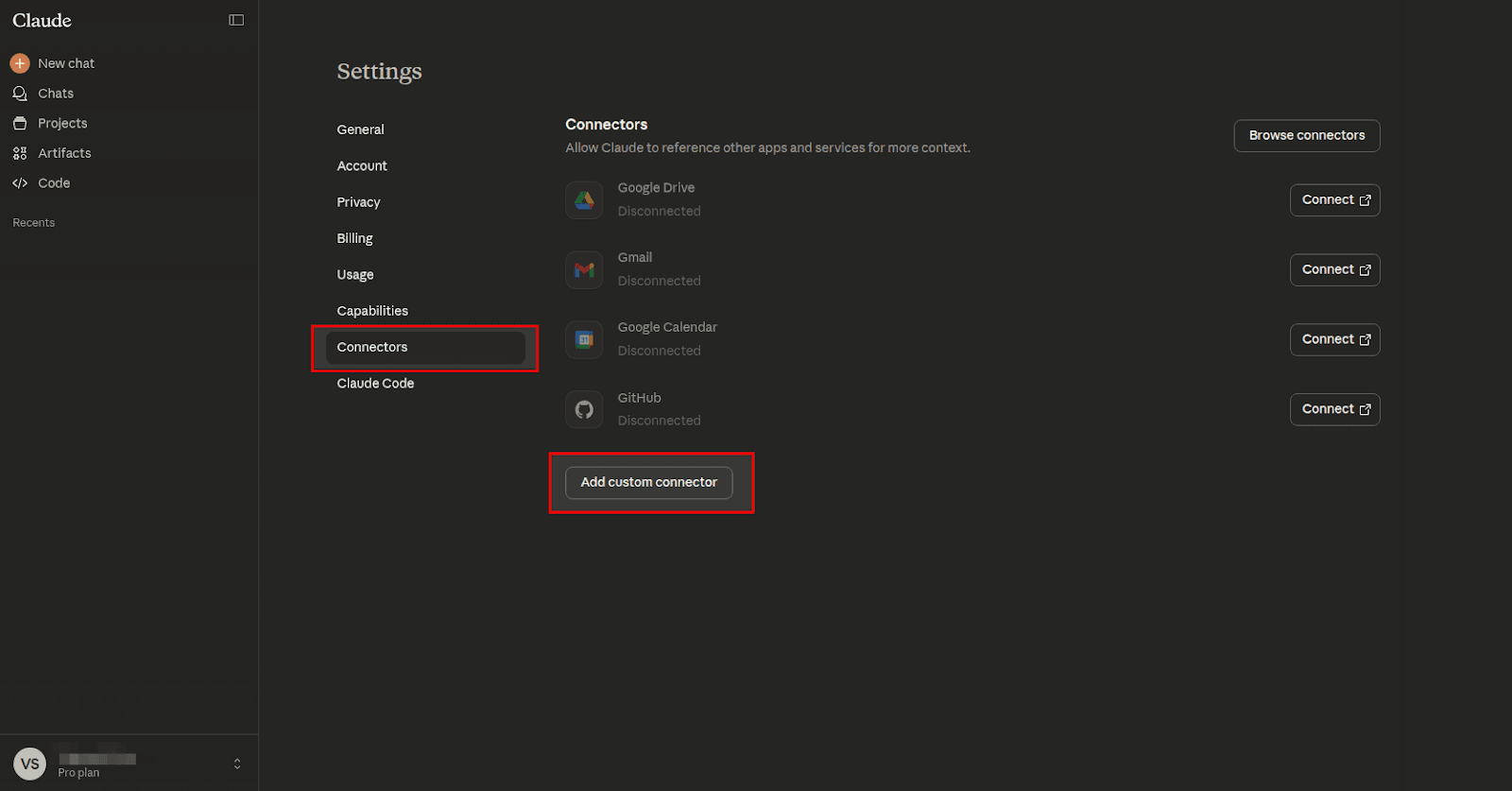Connect the GitHub connector
This screenshot has height=791, width=1512.
click(1334, 410)
